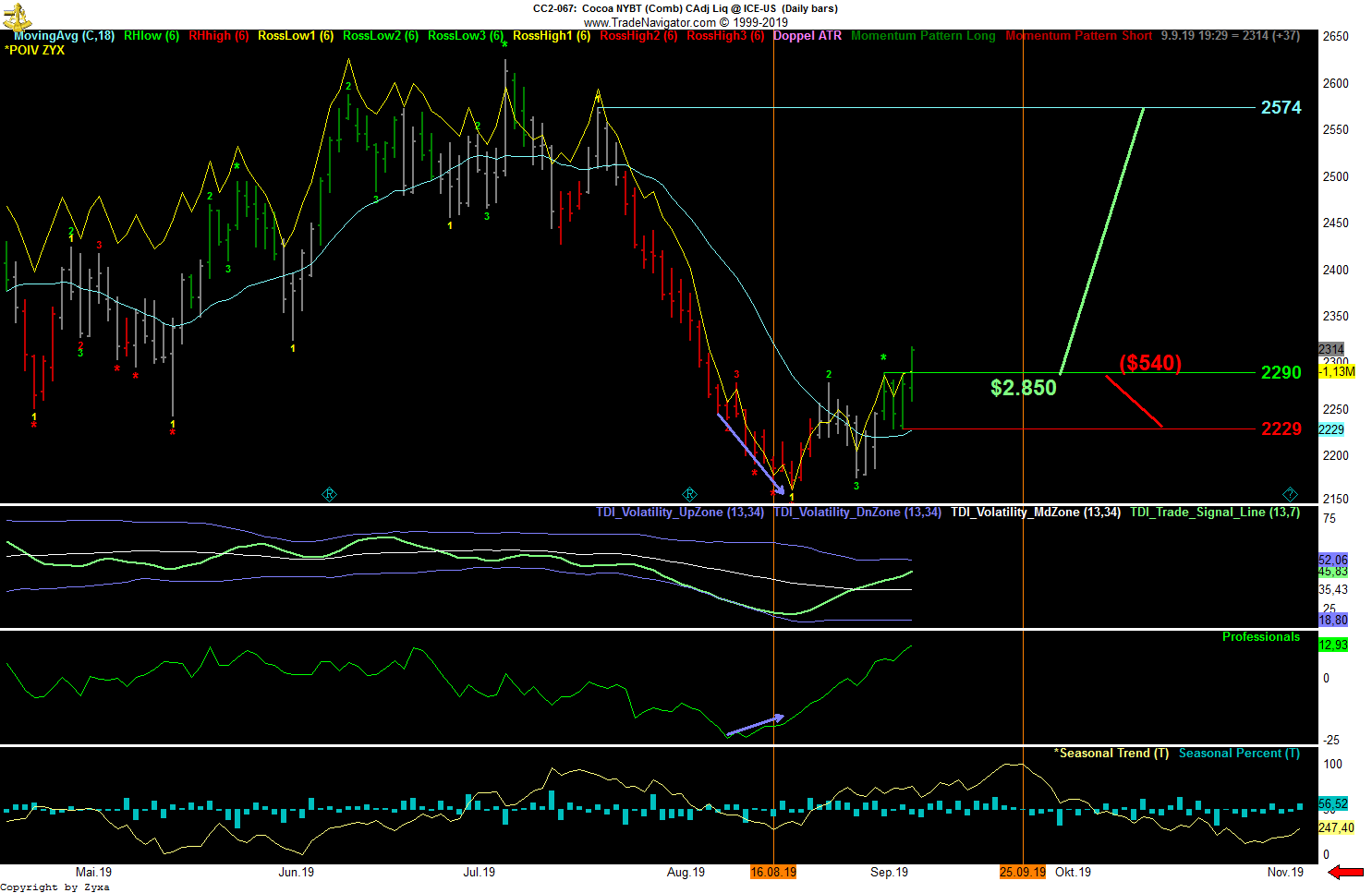
Task: Select the purple up arrow in Professionals pane
Action: 755,725
